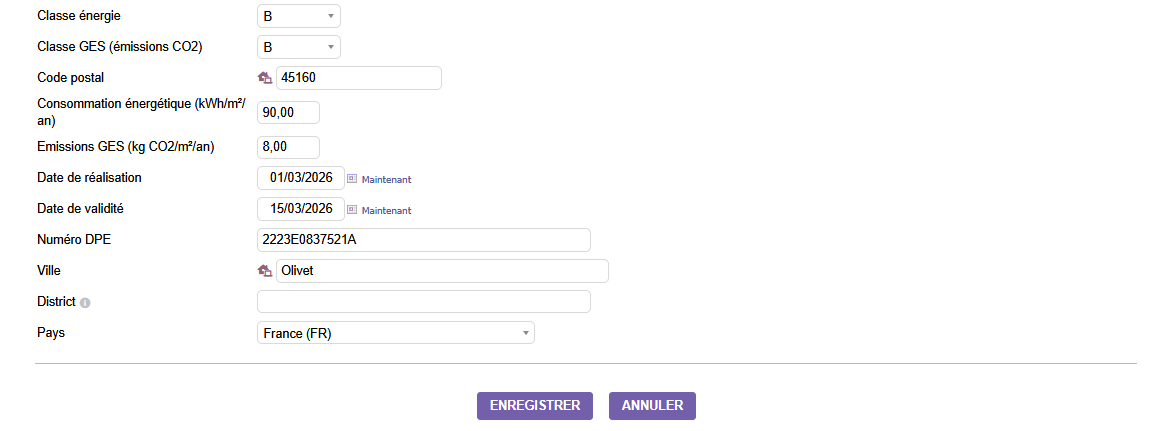The image size is (1160, 431).
Task: Click the Consommation énergétique input
Action: (x=288, y=113)
